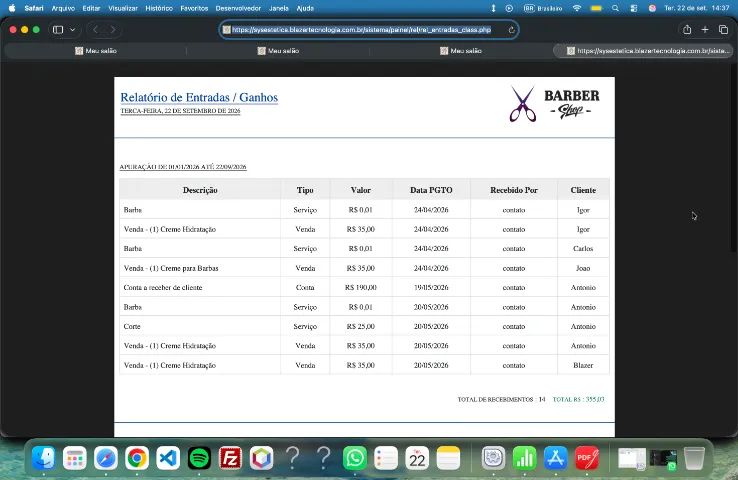Open the App Store from the Dock
This screenshot has width=738, height=480.
556,457
